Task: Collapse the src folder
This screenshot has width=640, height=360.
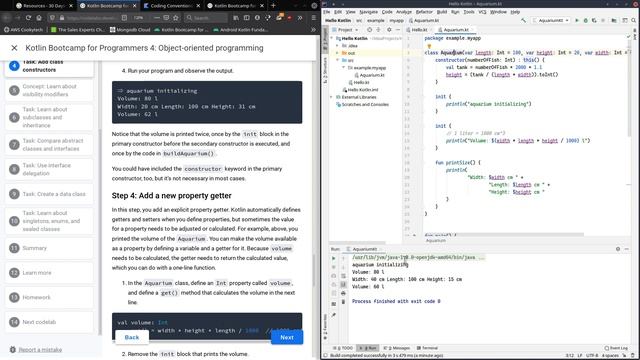Action: pyautogui.click(x=338, y=60)
